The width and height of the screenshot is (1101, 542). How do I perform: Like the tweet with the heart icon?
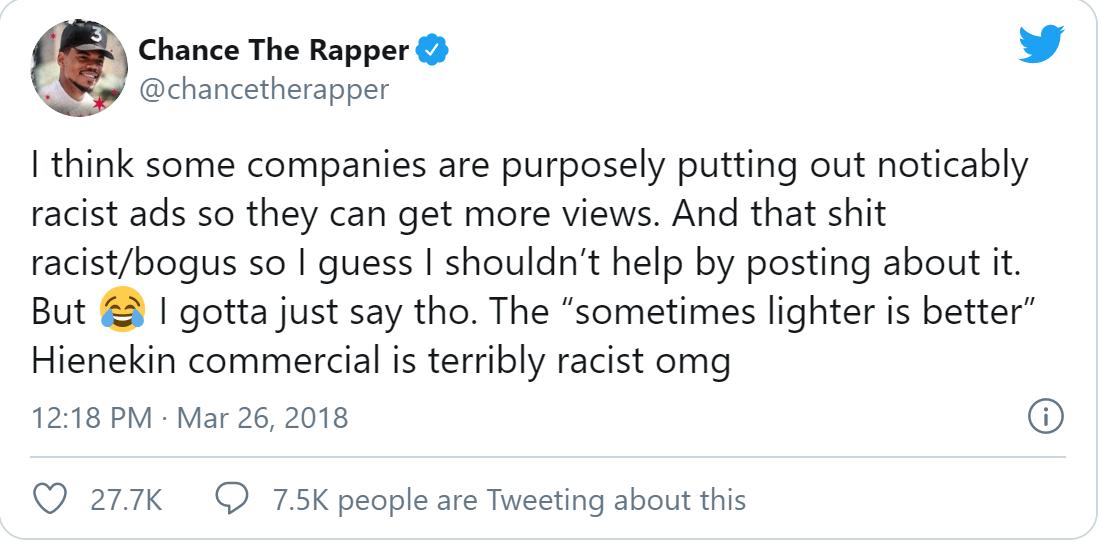(x=50, y=499)
